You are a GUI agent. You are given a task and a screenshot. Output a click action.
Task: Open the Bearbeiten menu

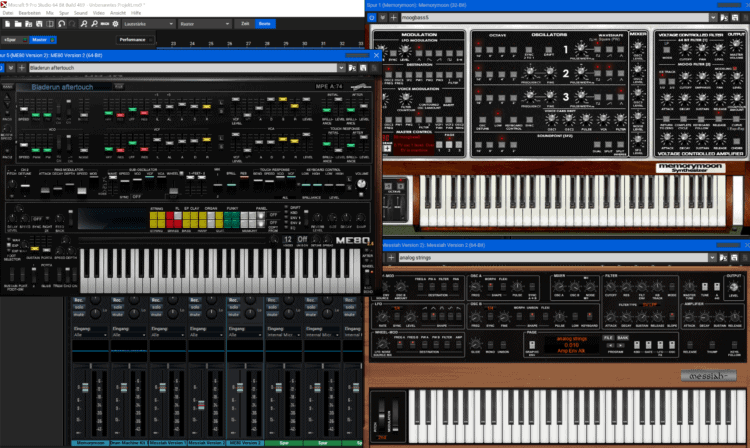pyautogui.click(x=29, y=13)
